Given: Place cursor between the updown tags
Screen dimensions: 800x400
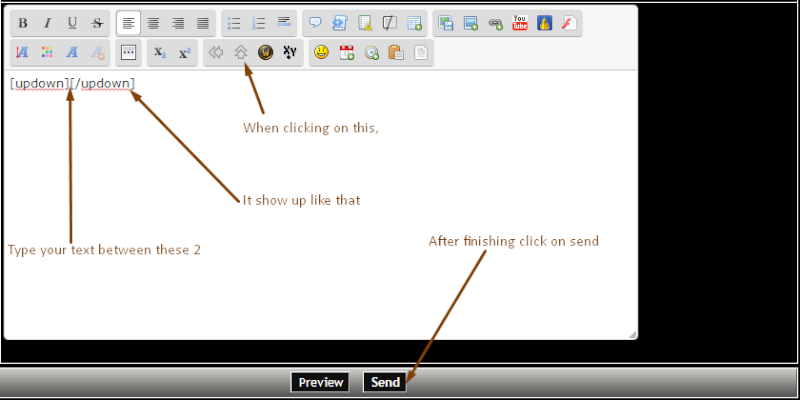Looking at the screenshot, I should 70,83.
